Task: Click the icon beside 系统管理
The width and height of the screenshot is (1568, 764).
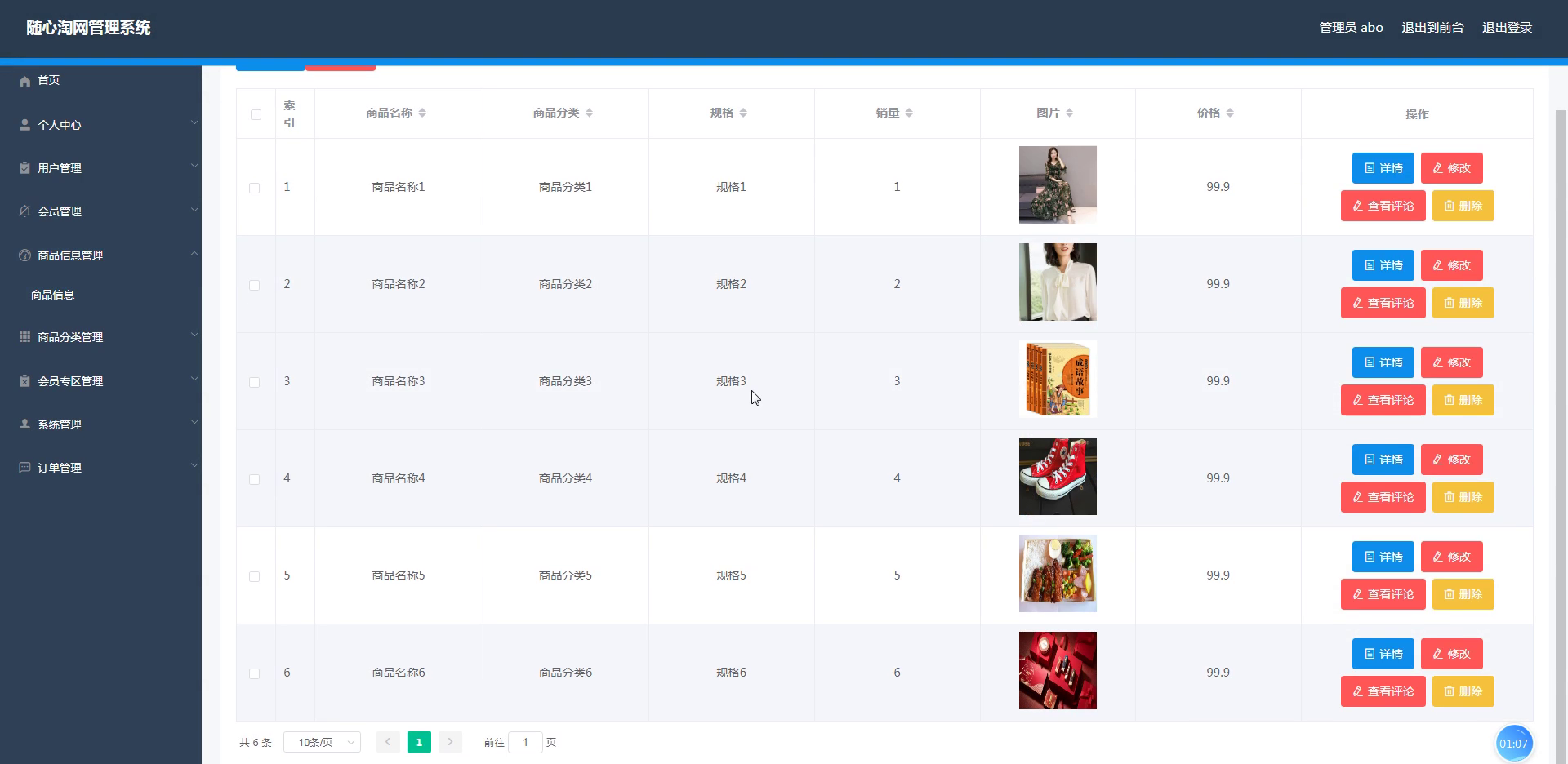Action: pos(24,424)
